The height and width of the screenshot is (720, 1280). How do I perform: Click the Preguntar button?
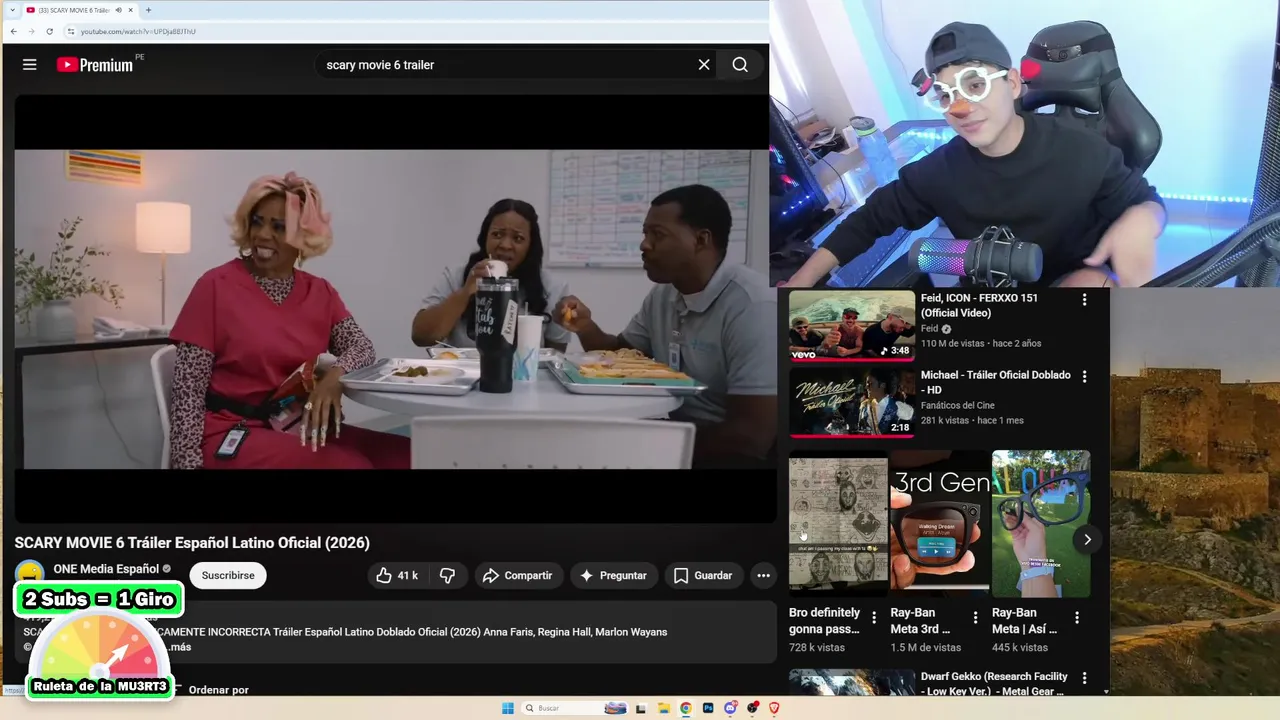coord(614,575)
